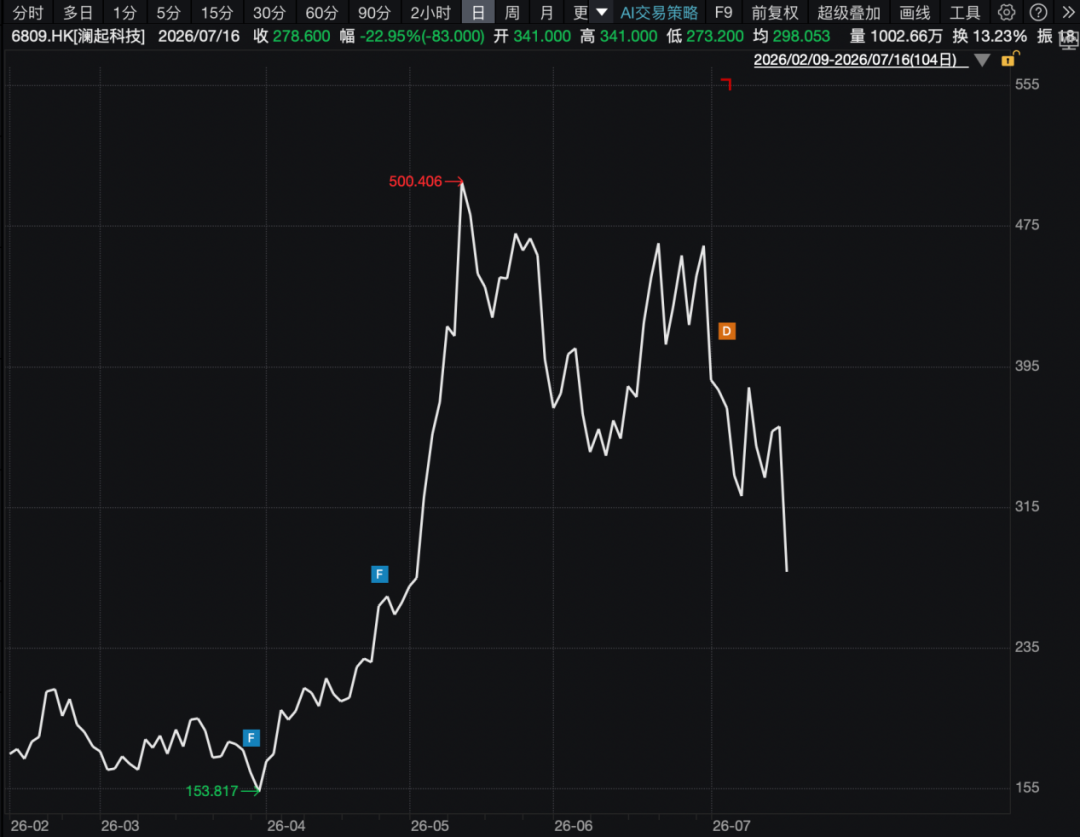Click average price 298.053
Screen dimensions: 1080x837
801,36
